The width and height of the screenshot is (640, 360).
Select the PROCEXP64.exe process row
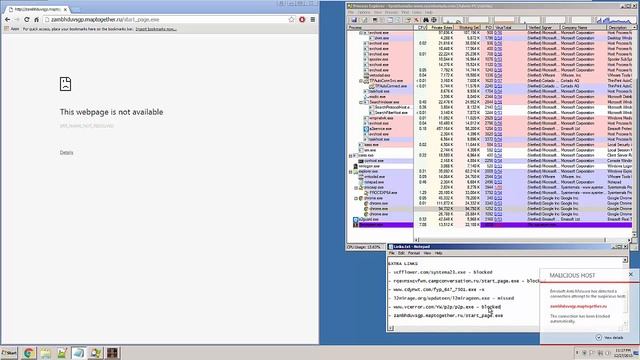490,193
